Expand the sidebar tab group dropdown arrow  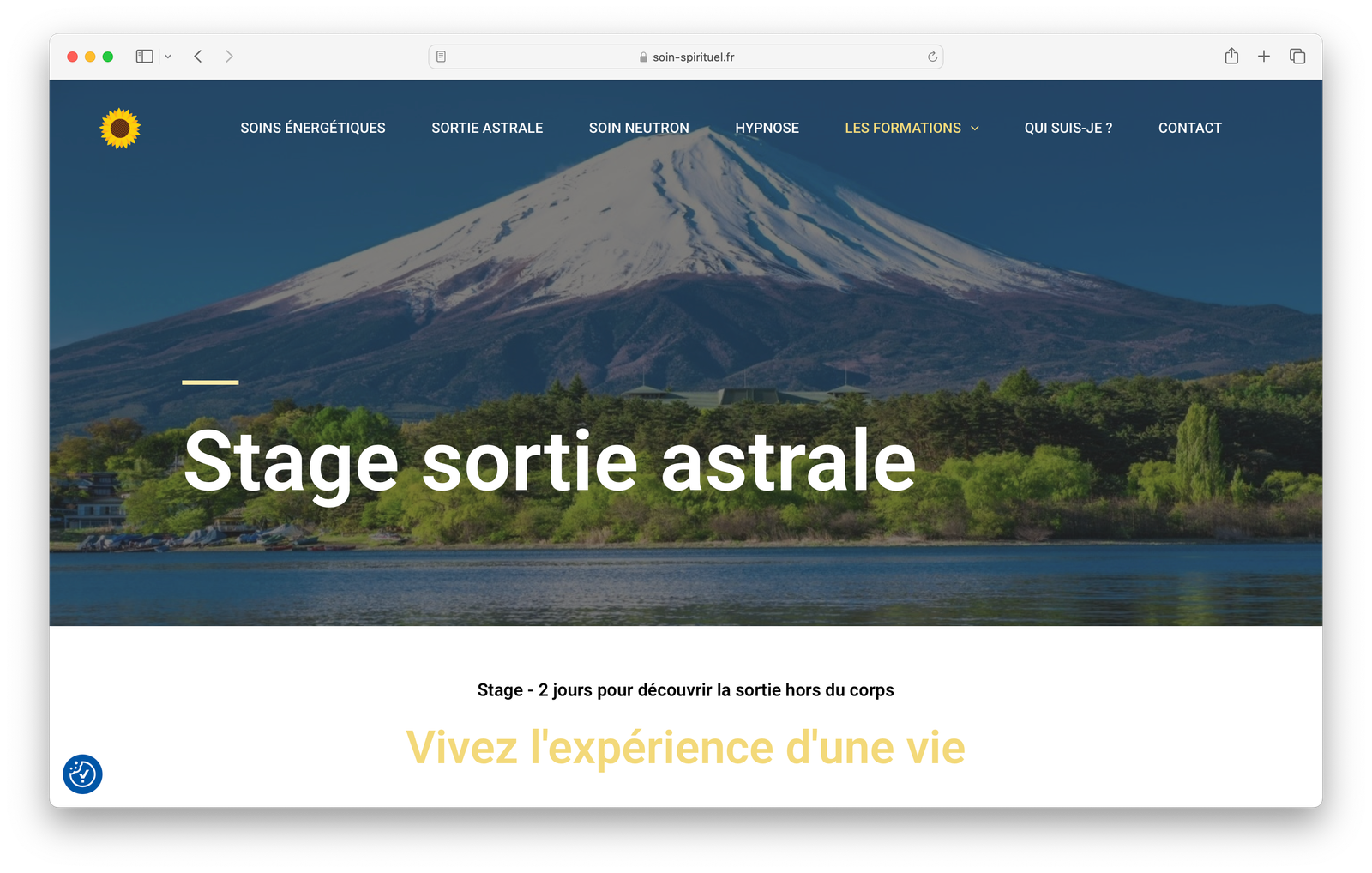[168, 57]
